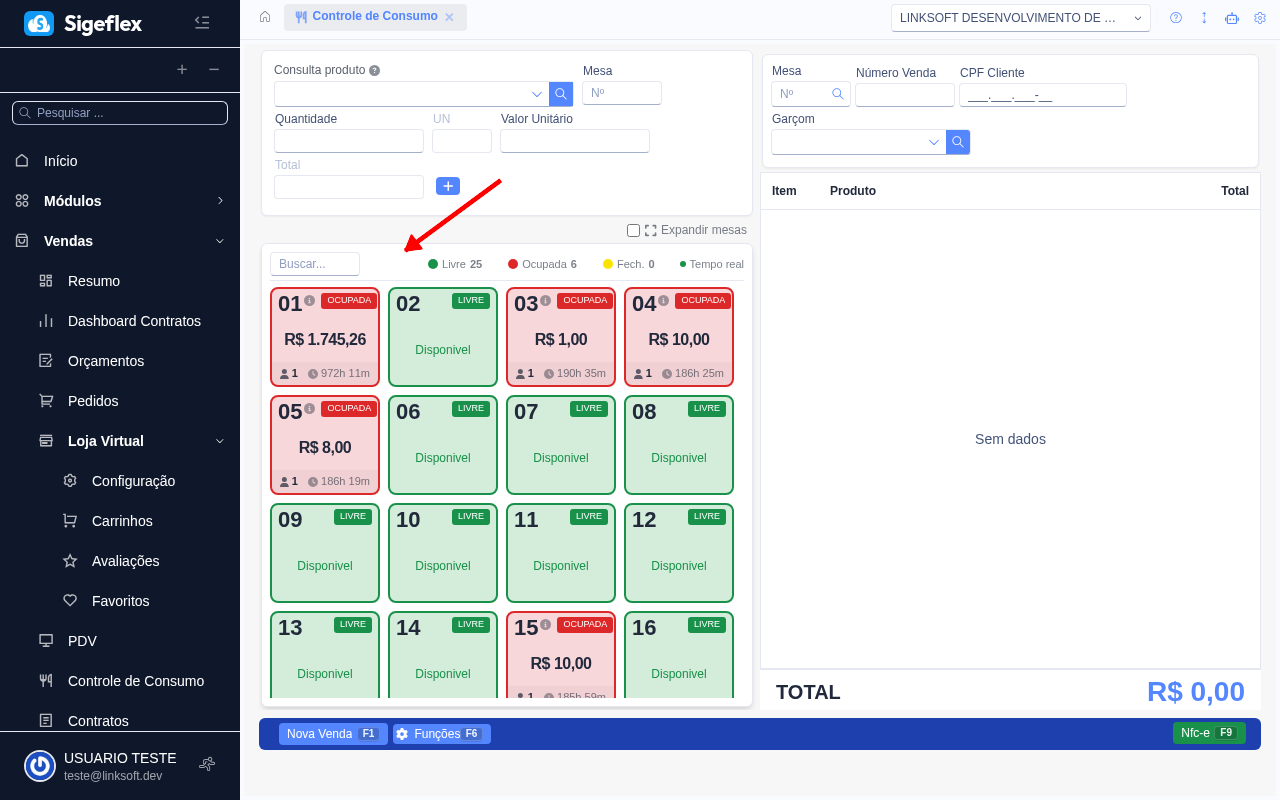Open Controle de Consumo in sidebar

[x=136, y=681]
